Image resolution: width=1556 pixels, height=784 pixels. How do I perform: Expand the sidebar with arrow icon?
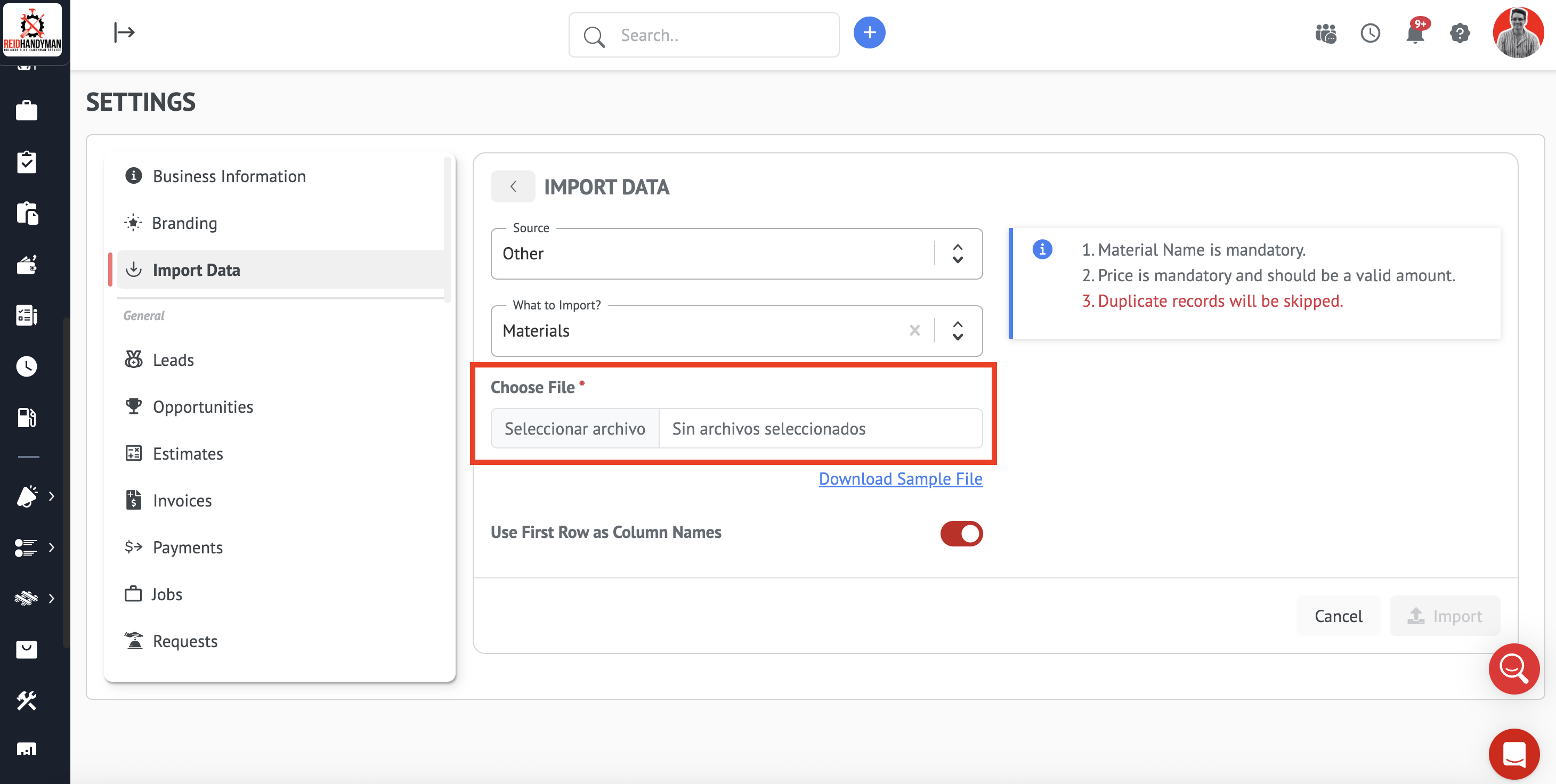pos(125,32)
